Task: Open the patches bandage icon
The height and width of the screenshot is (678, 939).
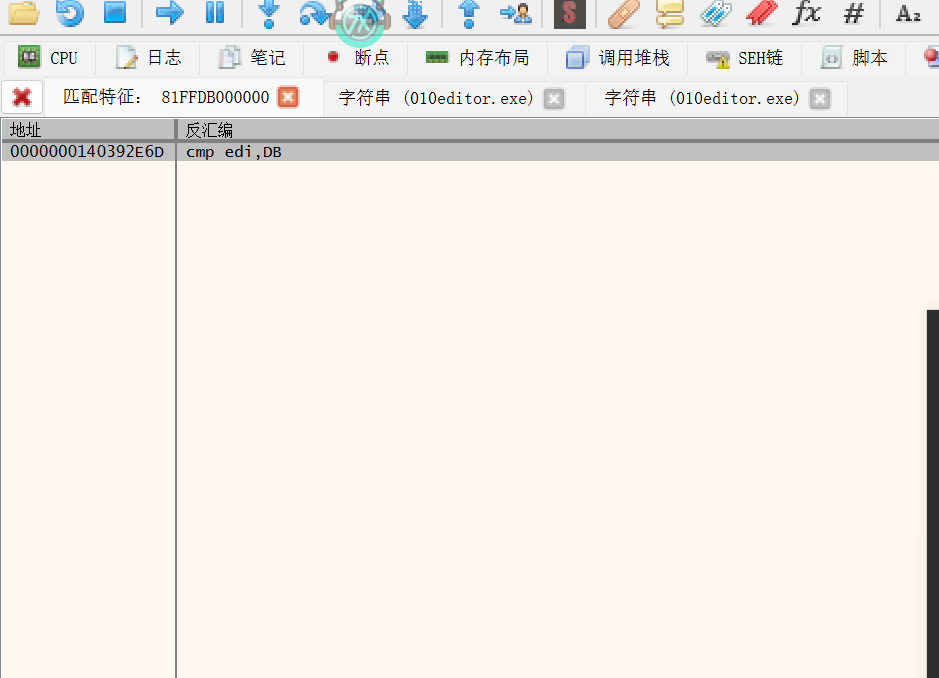Action: click(624, 13)
